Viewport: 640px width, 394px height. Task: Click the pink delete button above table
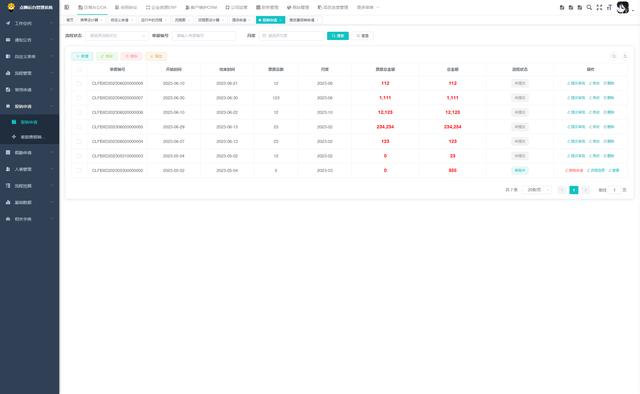pos(131,56)
